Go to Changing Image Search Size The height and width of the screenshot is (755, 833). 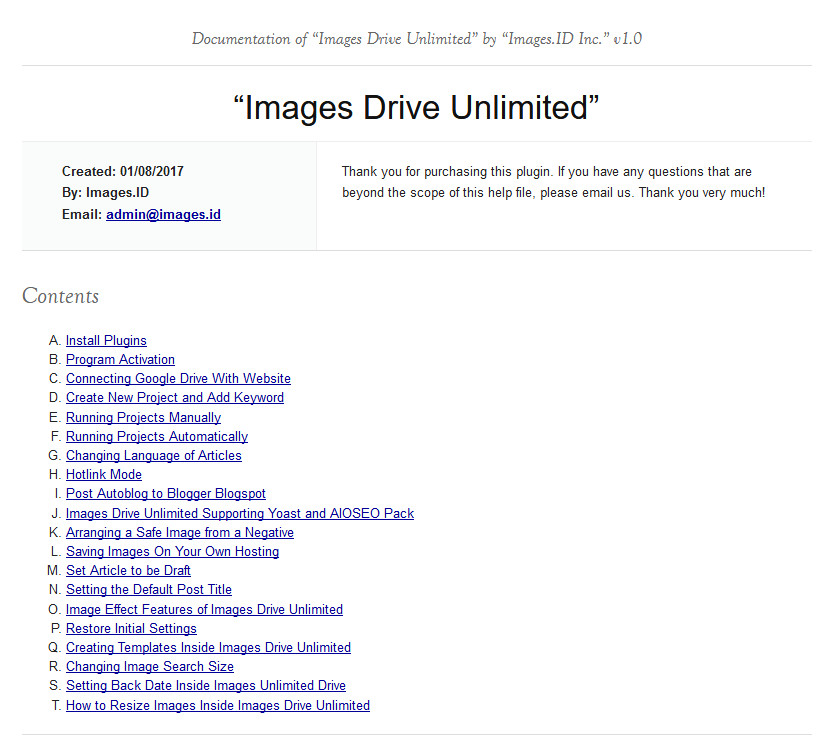click(150, 667)
